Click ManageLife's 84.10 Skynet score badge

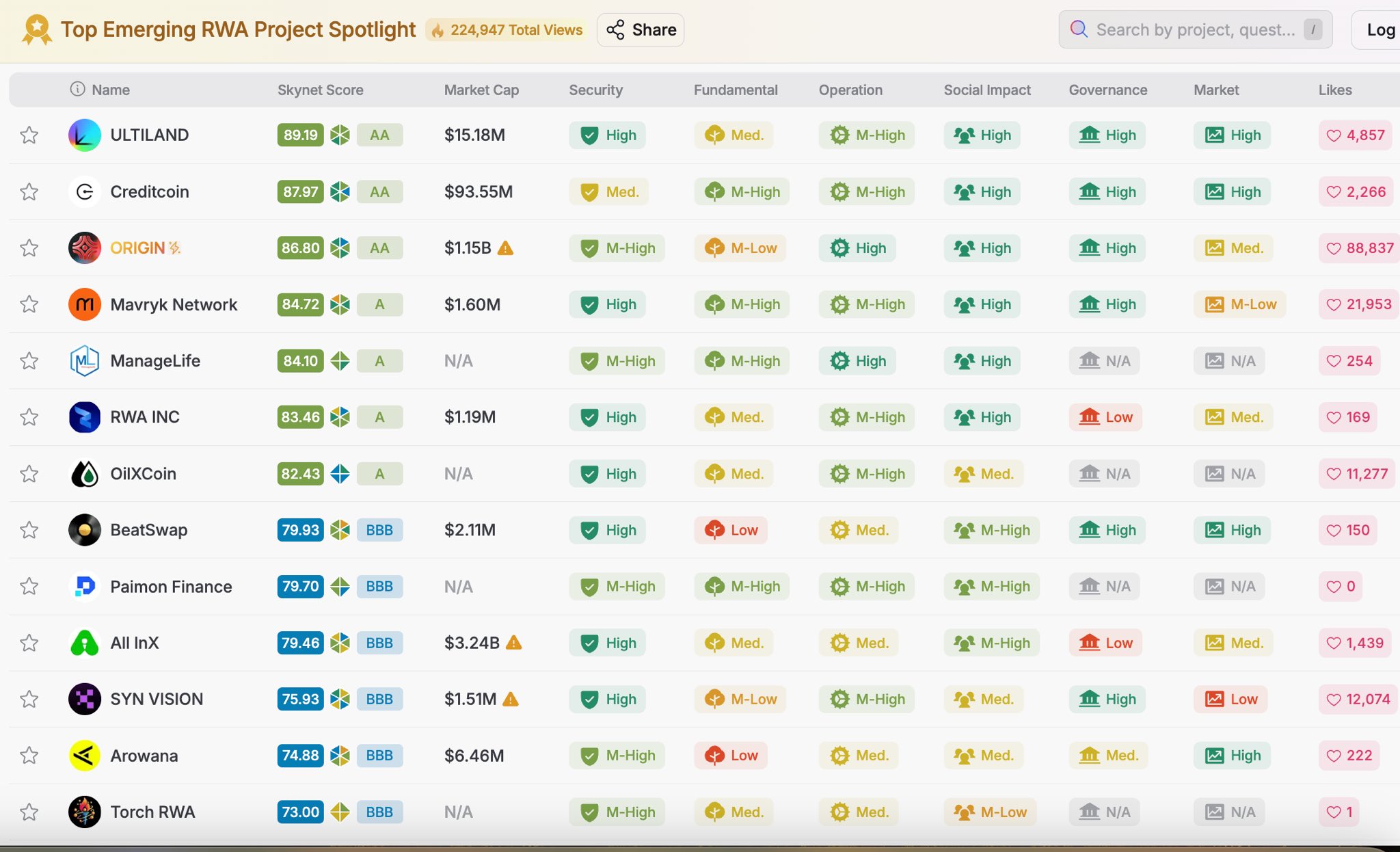301,361
